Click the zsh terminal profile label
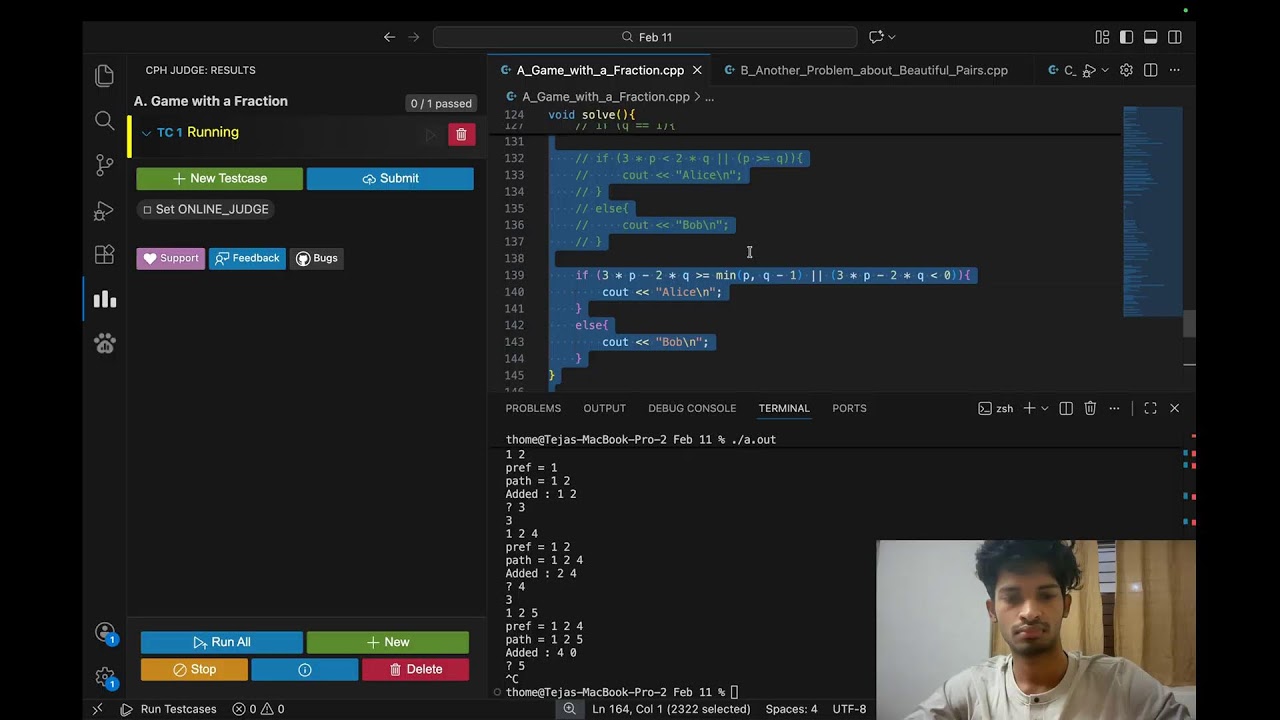1280x720 pixels. pyautogui.click(x=995, y=408)
